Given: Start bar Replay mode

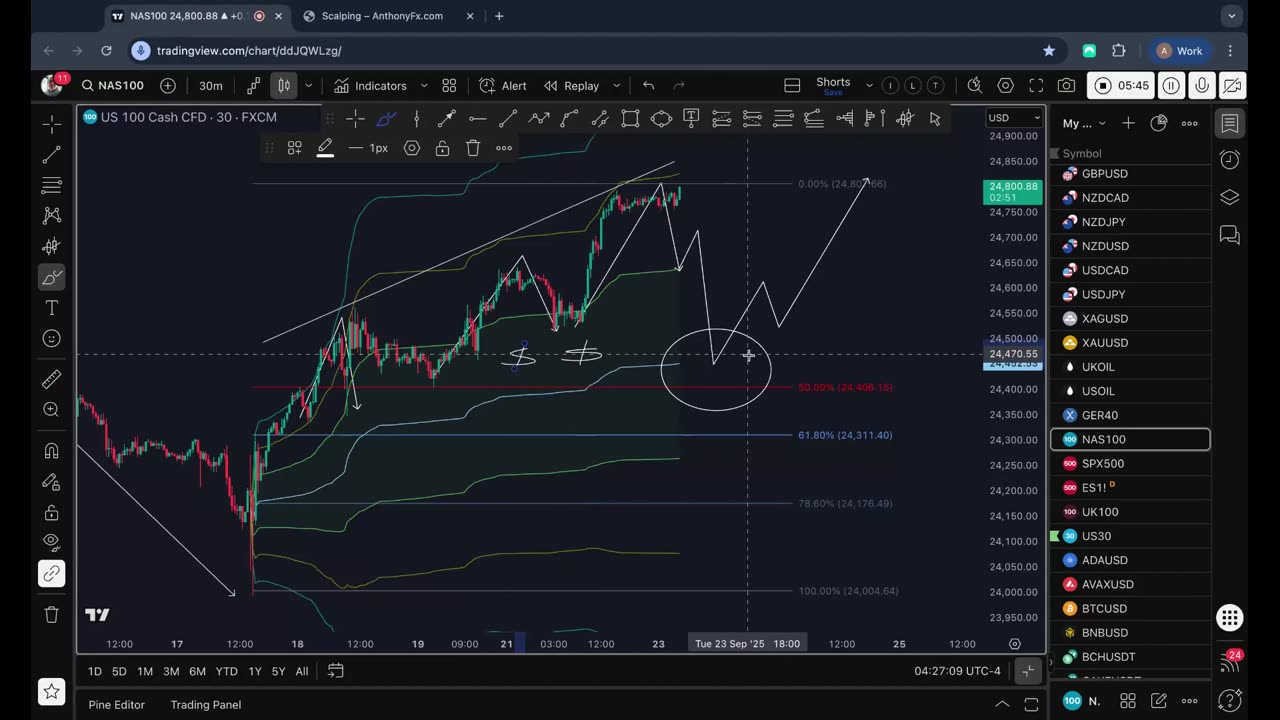Looking at the screenshot, I should [571, 86].
